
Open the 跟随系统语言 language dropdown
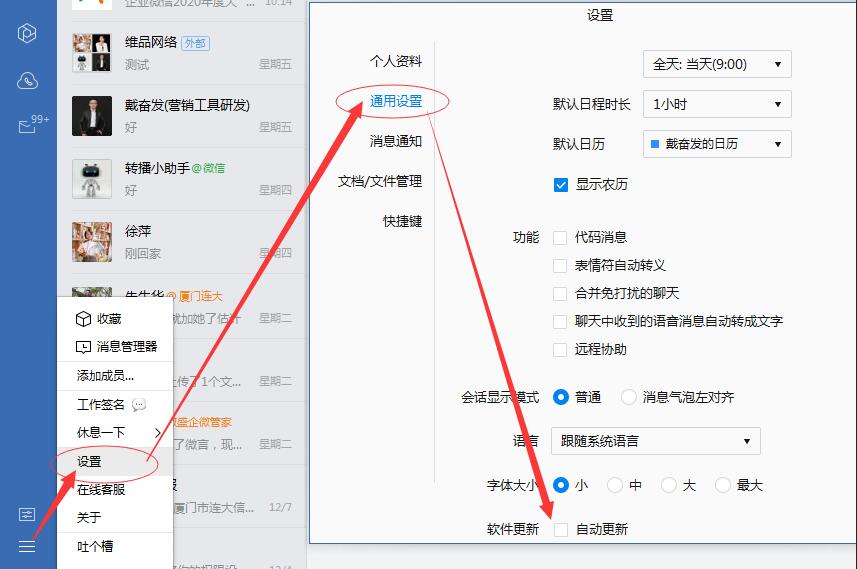[656, 441]
